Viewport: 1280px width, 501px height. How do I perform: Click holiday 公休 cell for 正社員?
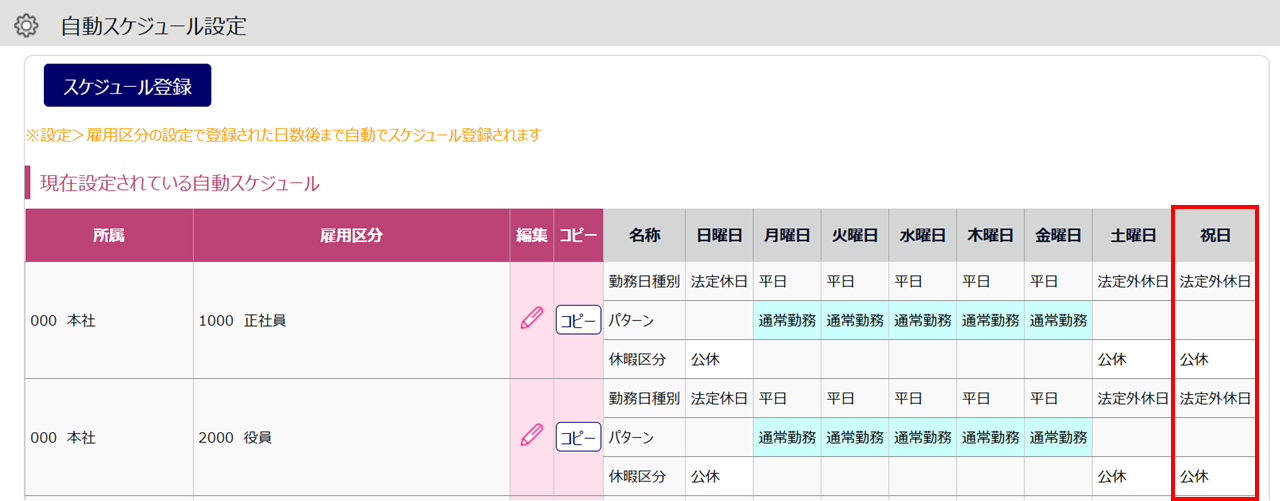pyautogui.click(x=1215, y=359)
